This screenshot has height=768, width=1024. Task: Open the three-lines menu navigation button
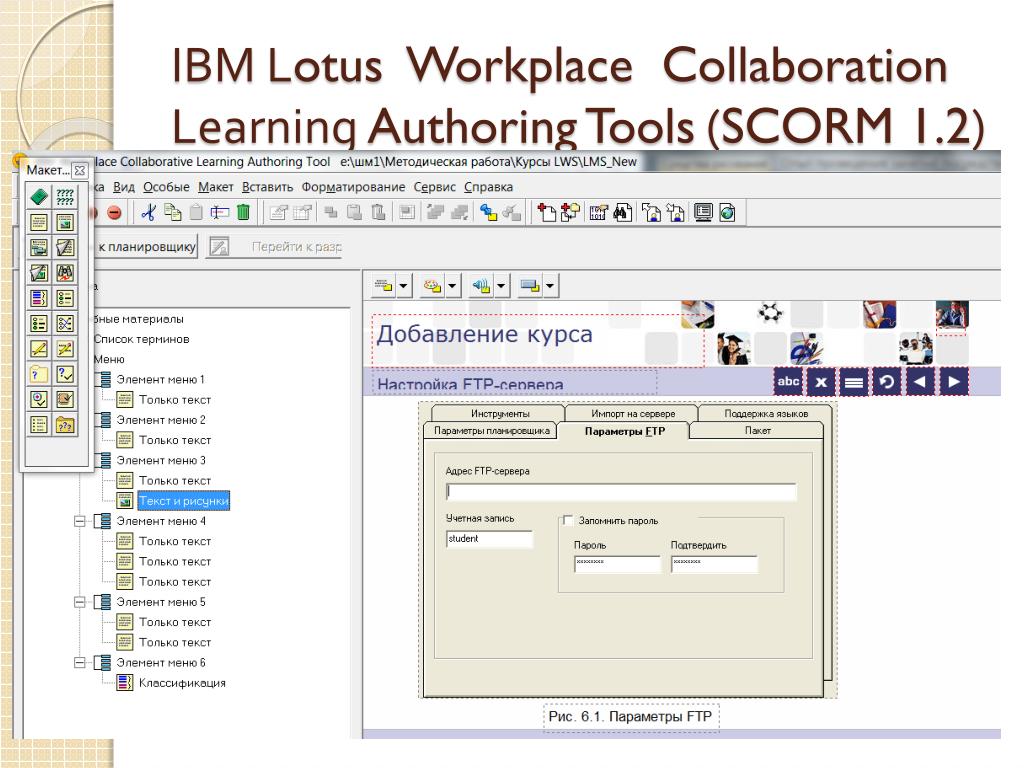pos(854,381)
